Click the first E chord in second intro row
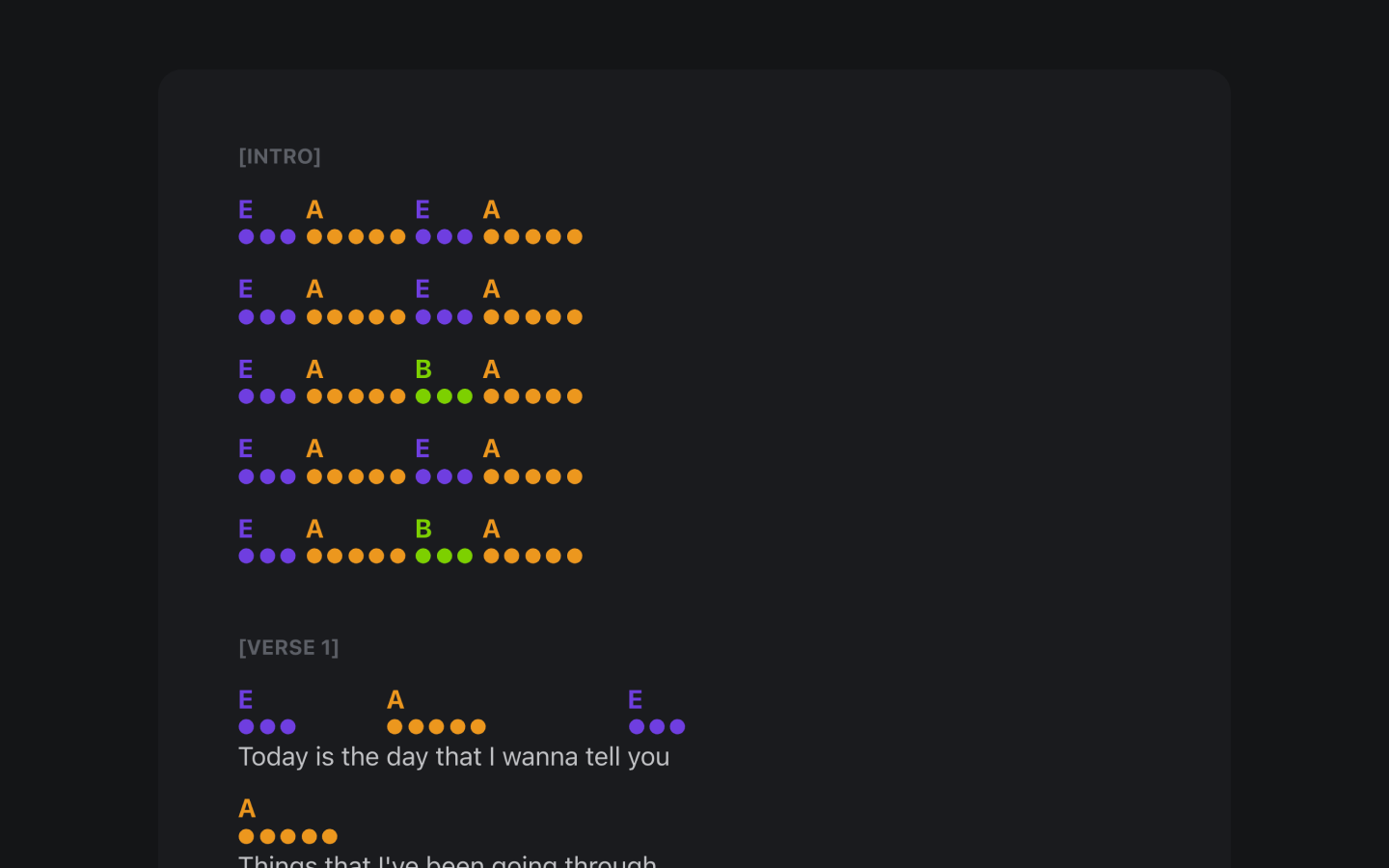Image resolution: width=1389 pixels, height=868 pixels. pyautogui.click(x=246, y=289)
